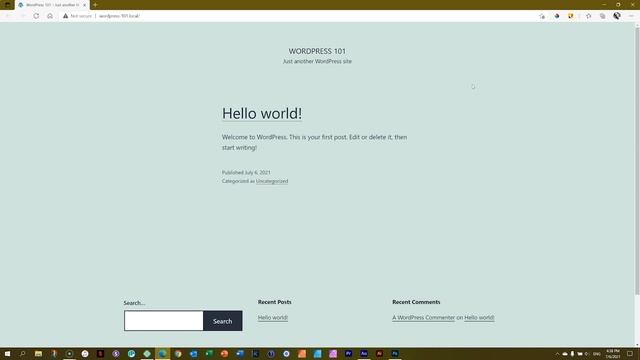
Task: Show hidden system tray icons
Action: coord(557,354)
